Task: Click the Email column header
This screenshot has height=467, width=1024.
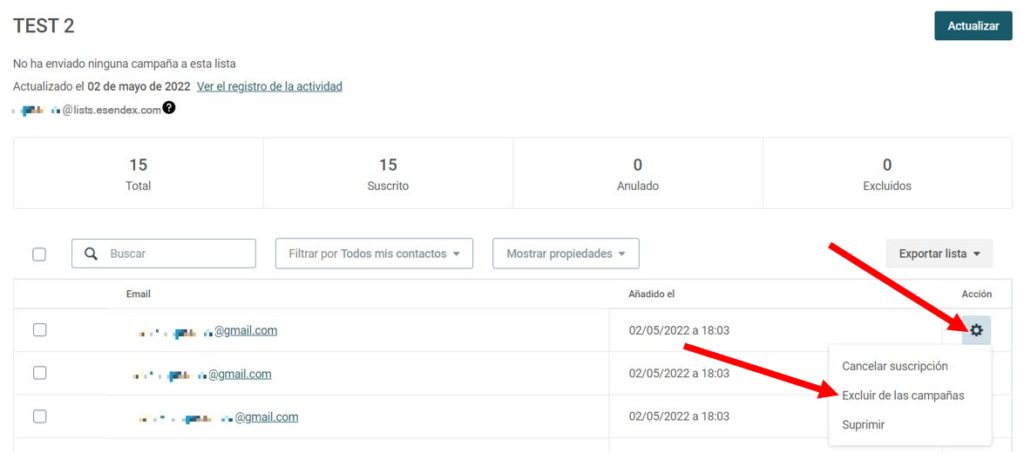Action: click(138, 294)
